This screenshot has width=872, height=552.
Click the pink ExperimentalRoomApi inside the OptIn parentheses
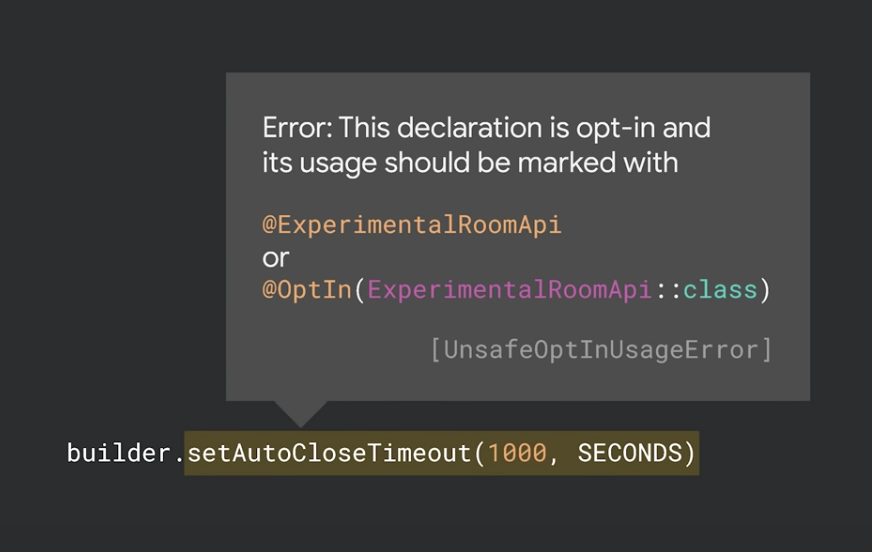pyautogui.click(x=509, y=290)
